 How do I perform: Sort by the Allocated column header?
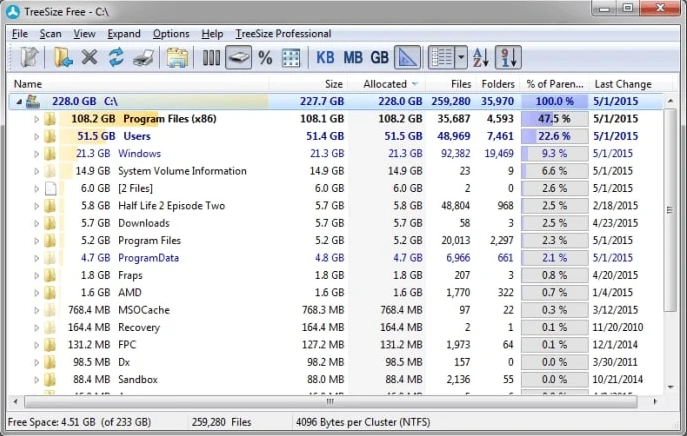point(387,84)
